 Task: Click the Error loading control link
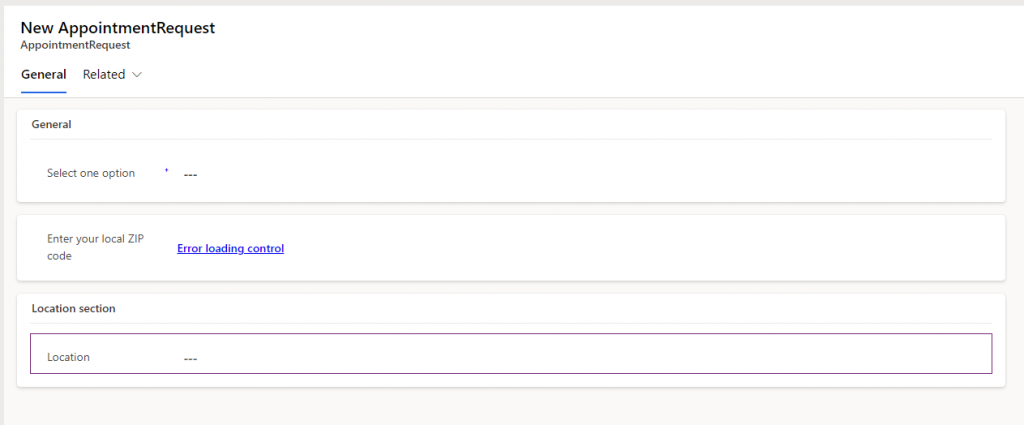230,248
